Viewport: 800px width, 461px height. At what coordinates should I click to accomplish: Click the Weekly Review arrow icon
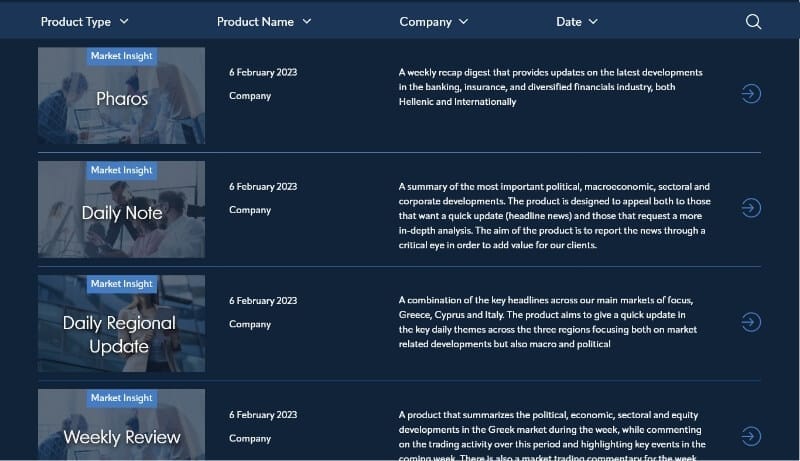(x=751, y=436)
